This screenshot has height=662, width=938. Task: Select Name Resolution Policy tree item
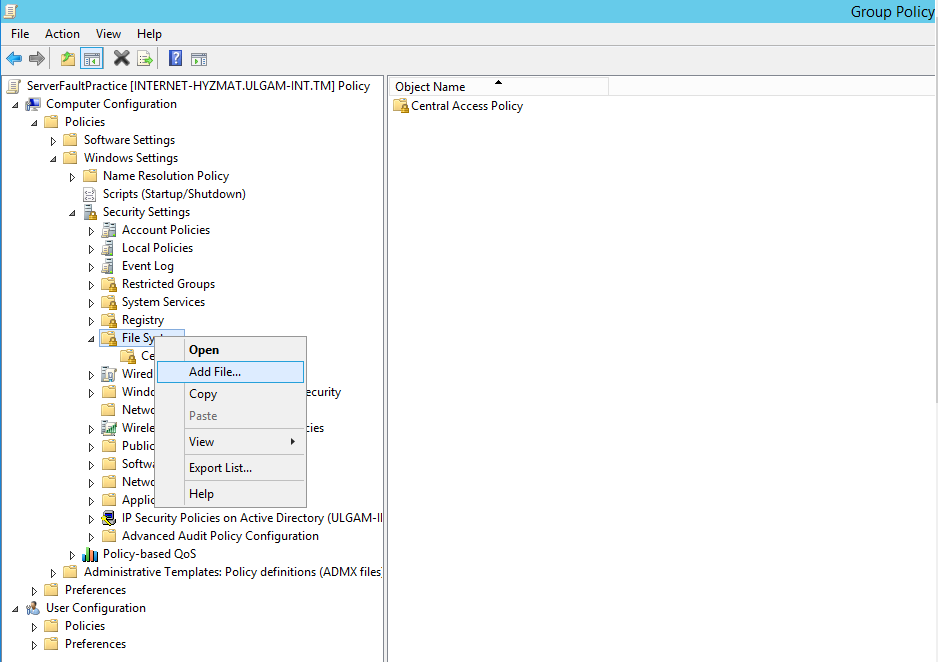[166, 176]
